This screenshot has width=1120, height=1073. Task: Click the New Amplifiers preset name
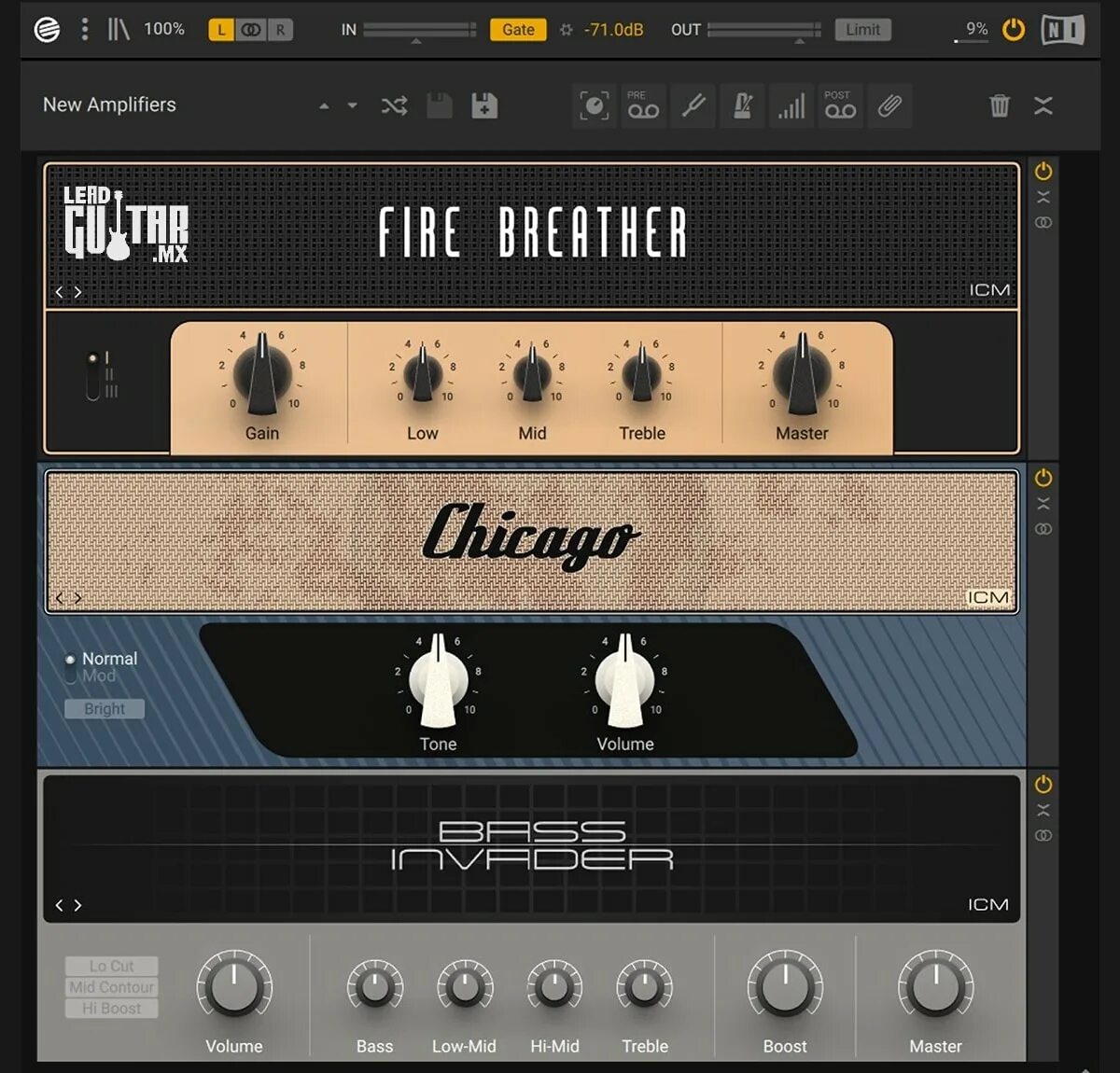[x=109, y=105]
